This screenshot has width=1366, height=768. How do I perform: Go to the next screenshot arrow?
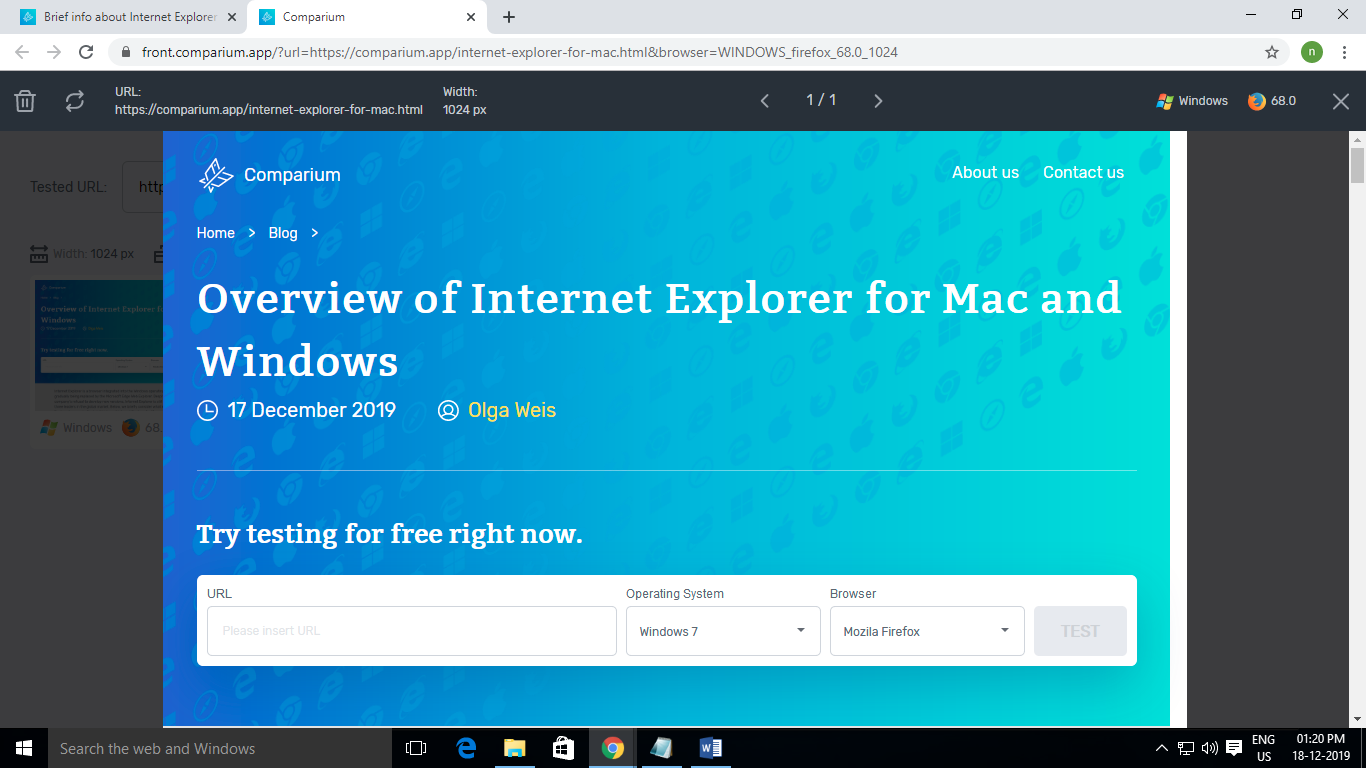point(878,101)
